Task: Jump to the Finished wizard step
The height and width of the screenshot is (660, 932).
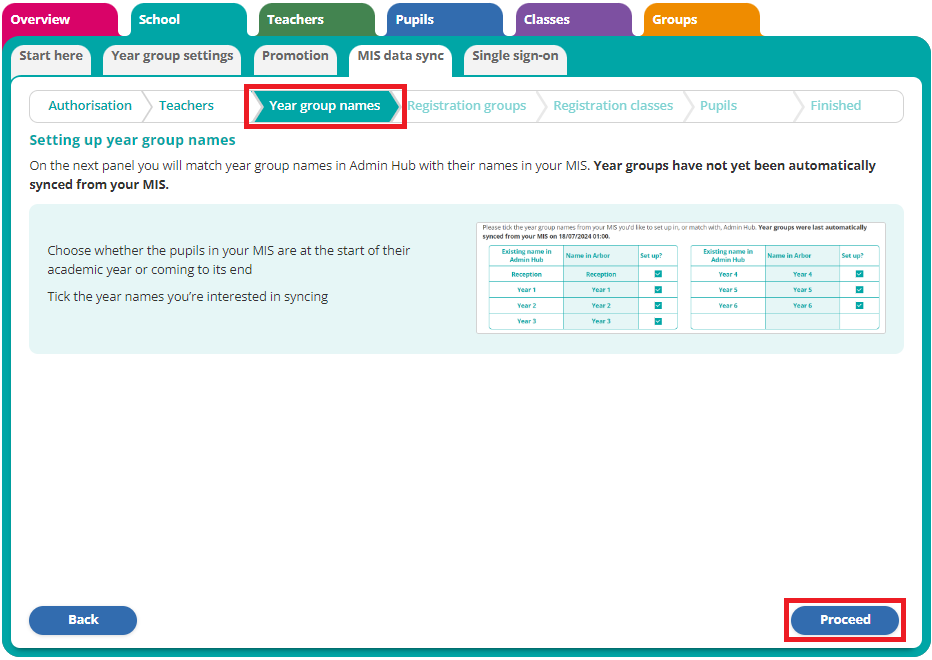Action: [x=835, y=106]
